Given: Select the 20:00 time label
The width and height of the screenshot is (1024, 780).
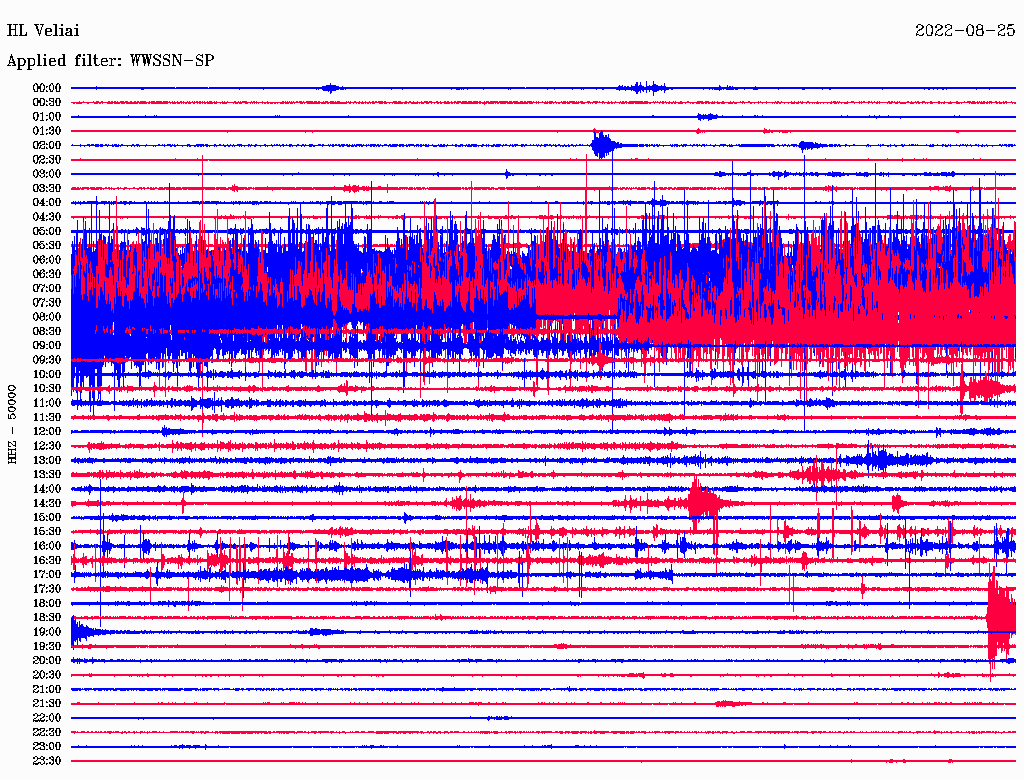Looking at the screenshot, I should [47, 661].
